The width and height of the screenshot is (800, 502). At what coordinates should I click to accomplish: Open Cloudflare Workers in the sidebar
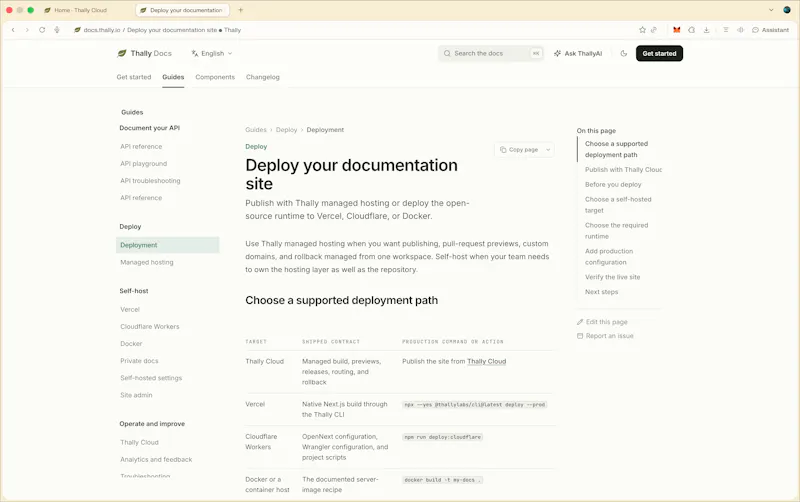coord(149,327)
